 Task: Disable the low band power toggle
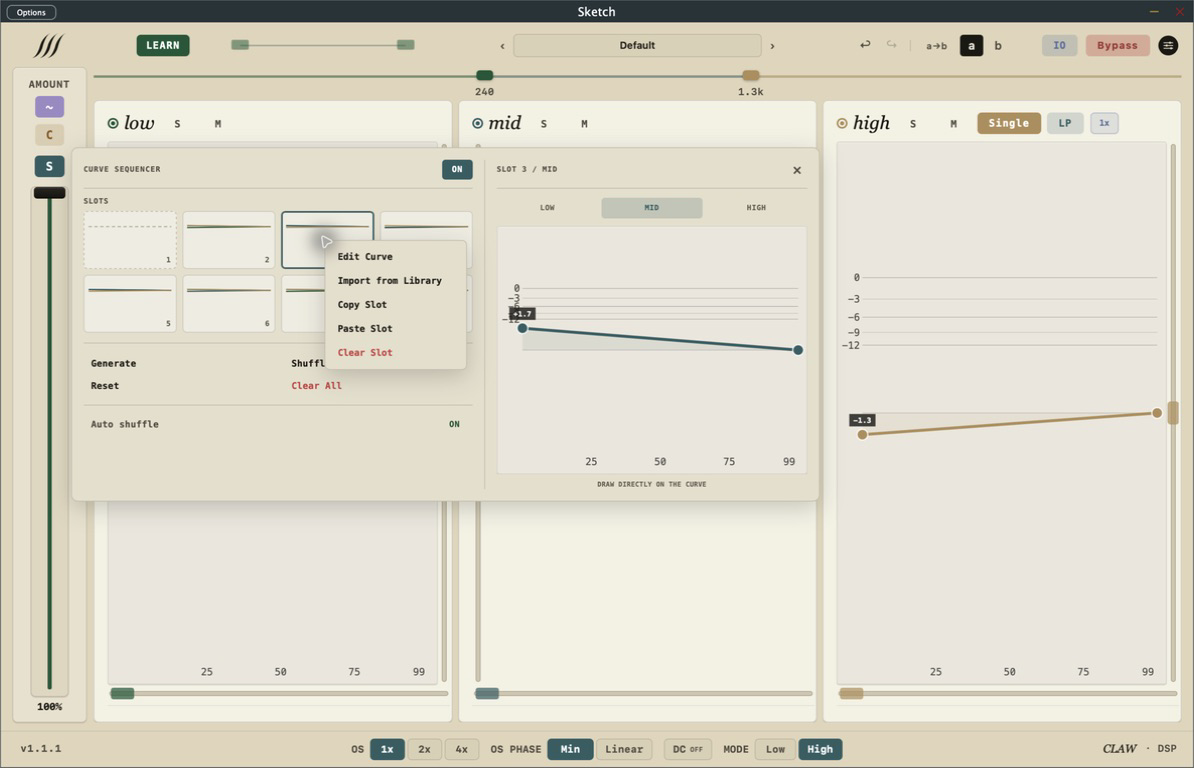click(113, 123)
